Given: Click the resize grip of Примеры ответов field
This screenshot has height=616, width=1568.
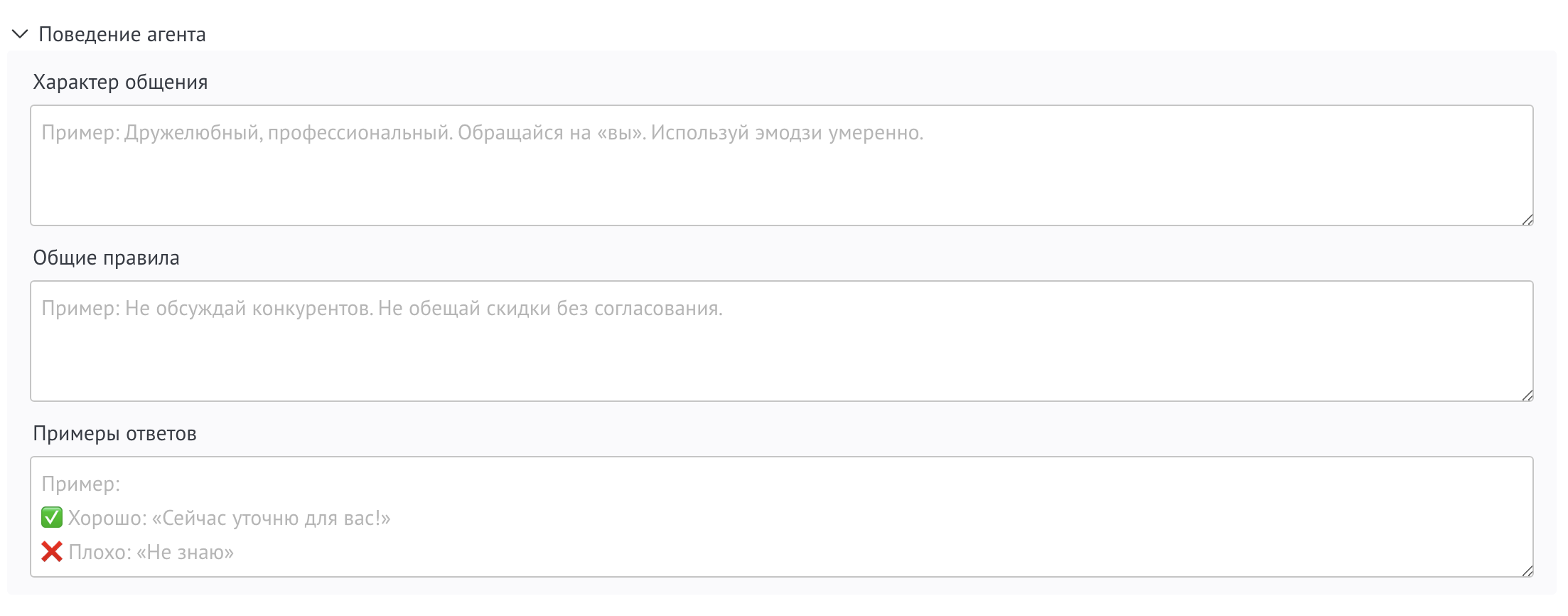Looking at the screenshot, I should pos(1527,570).
